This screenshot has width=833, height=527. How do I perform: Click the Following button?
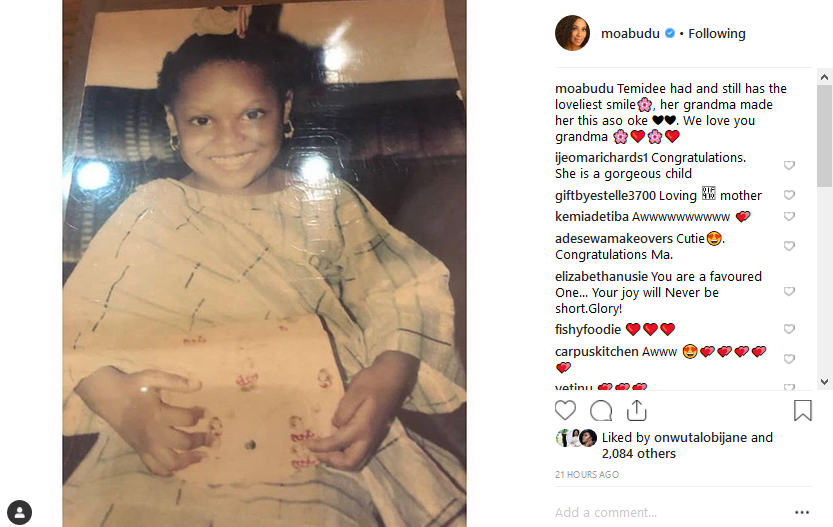click(717, 33)
